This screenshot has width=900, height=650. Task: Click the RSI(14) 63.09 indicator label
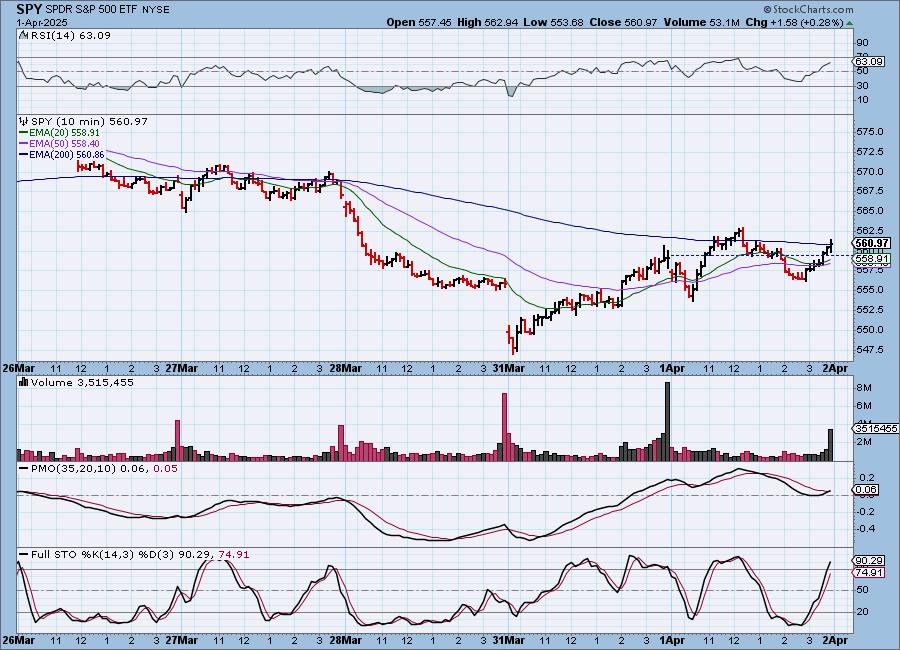tap(71, 35)
